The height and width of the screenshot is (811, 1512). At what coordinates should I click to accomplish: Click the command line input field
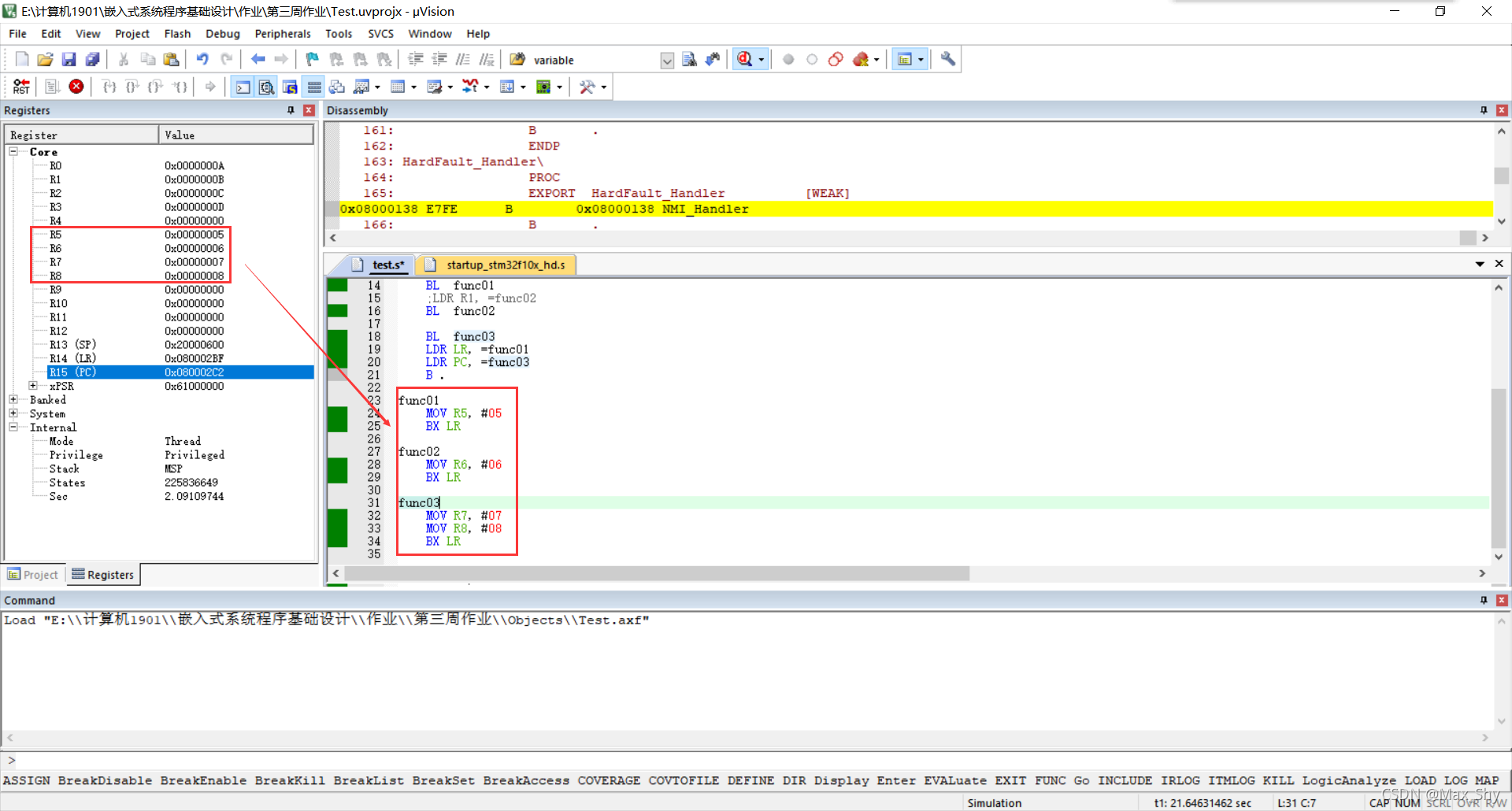click(x=756, y=760)
